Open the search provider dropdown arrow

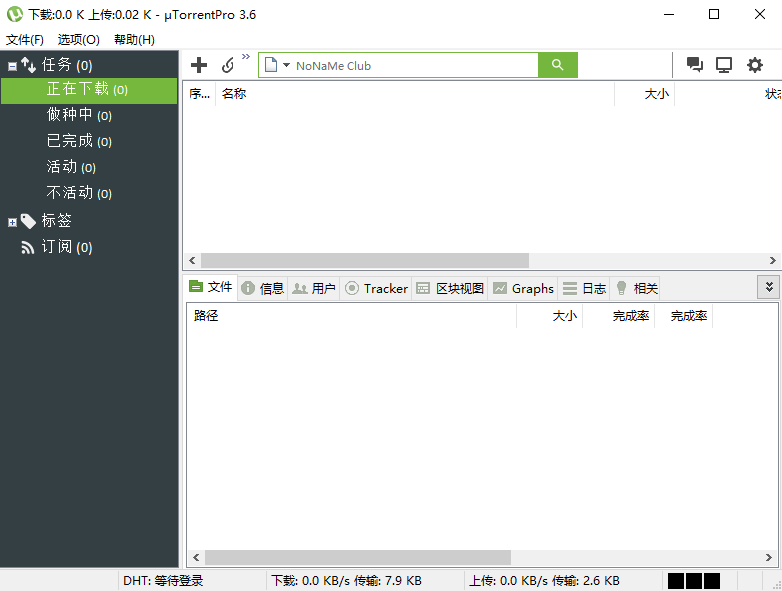286,65
